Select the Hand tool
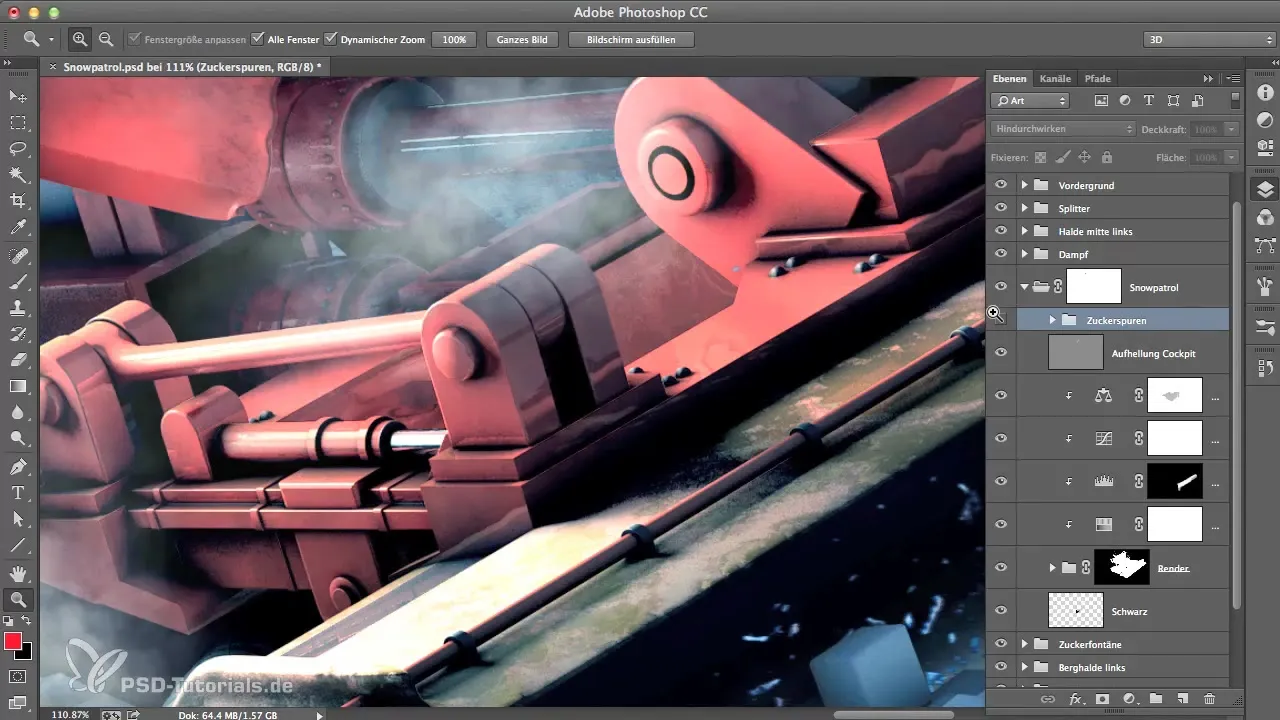 point(18,574)
